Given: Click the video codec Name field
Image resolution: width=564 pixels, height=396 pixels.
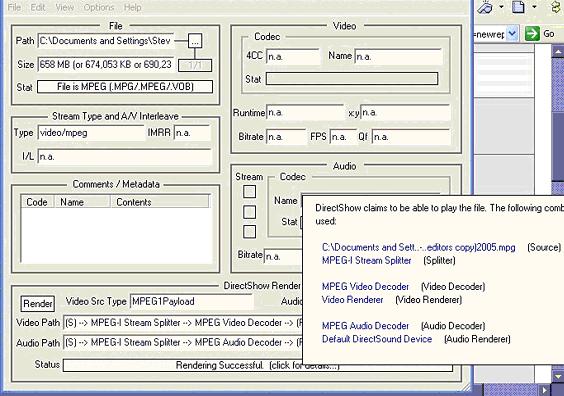Looking at the screenshot, I should pyautogui.click(x=398, y=57).
